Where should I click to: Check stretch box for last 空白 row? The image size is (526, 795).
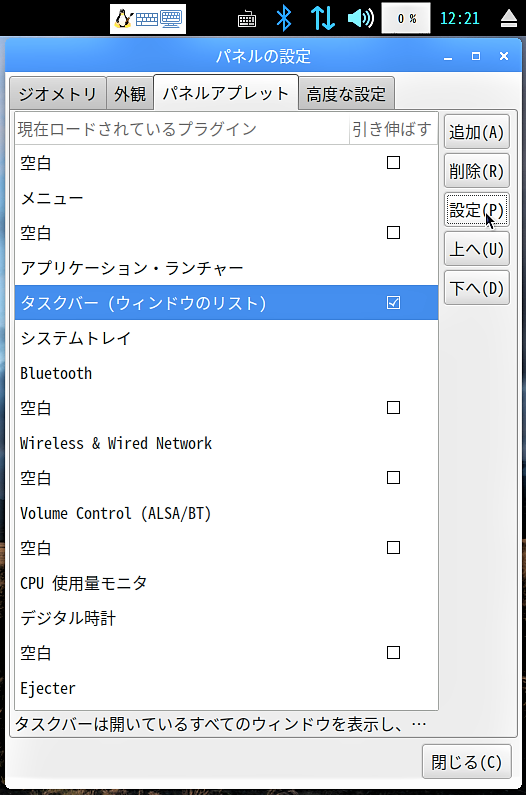coord(394,653)
